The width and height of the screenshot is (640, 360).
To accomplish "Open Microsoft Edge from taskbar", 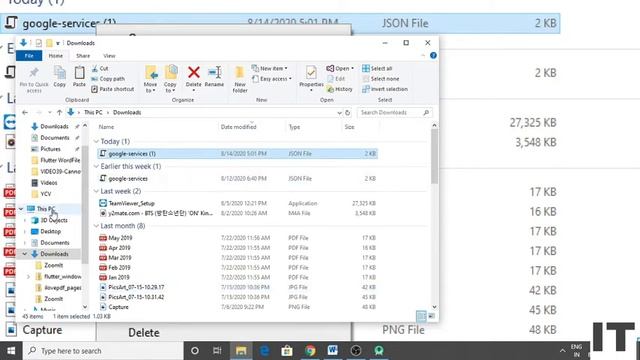I will 264,351.
